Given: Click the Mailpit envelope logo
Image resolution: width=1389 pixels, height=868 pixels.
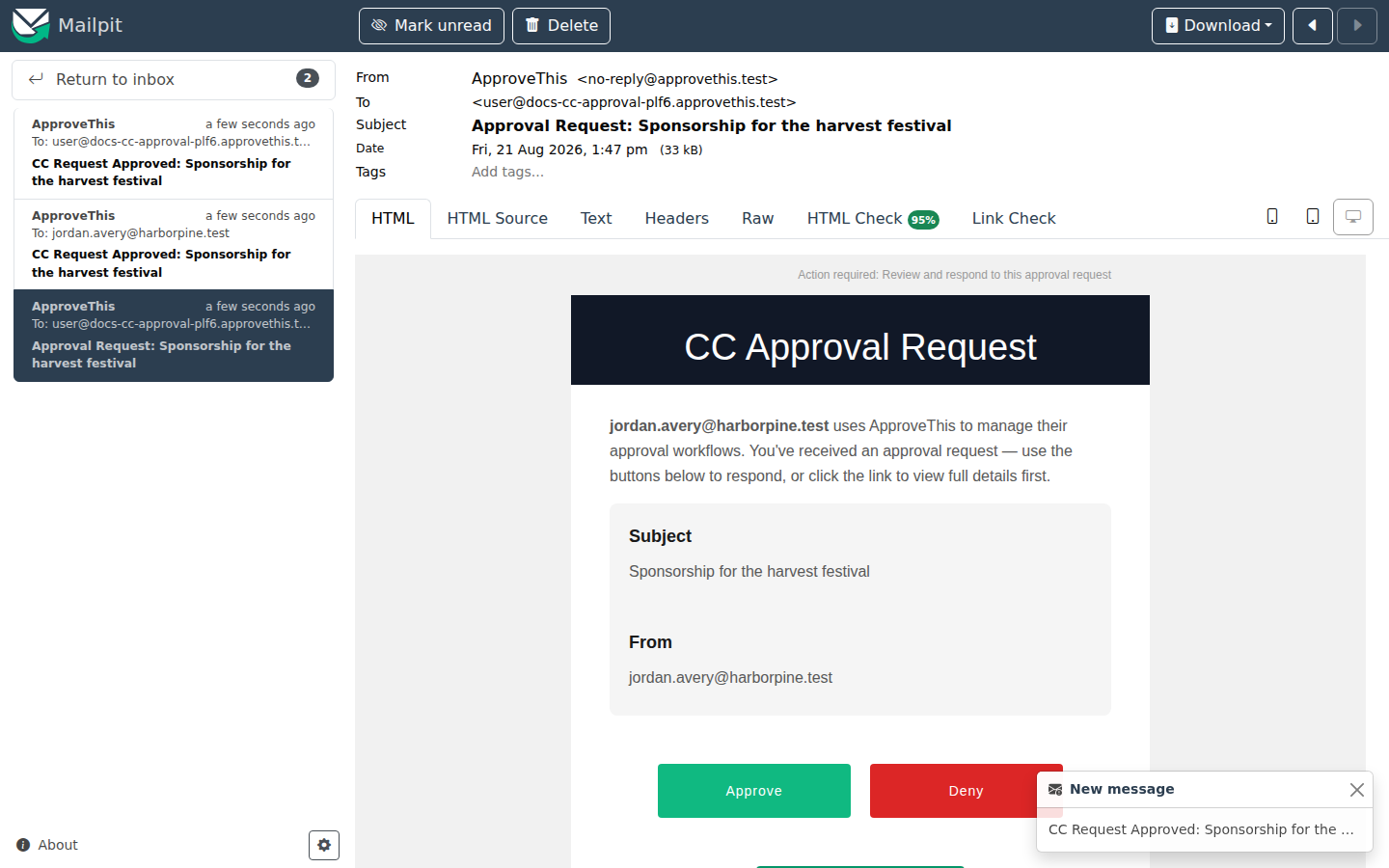Looking at the screenshot, I should 30,25.
